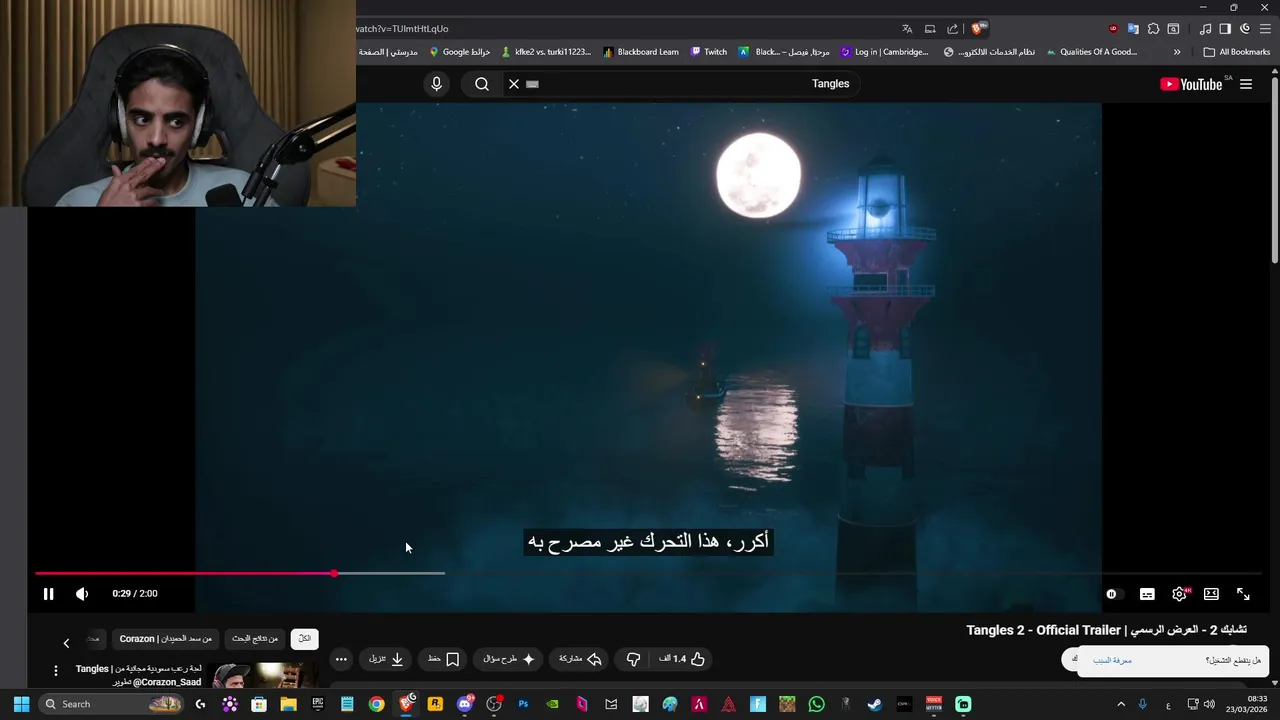Open 'Log in | Cambridge' bookmark

click(x=885, y=52)
